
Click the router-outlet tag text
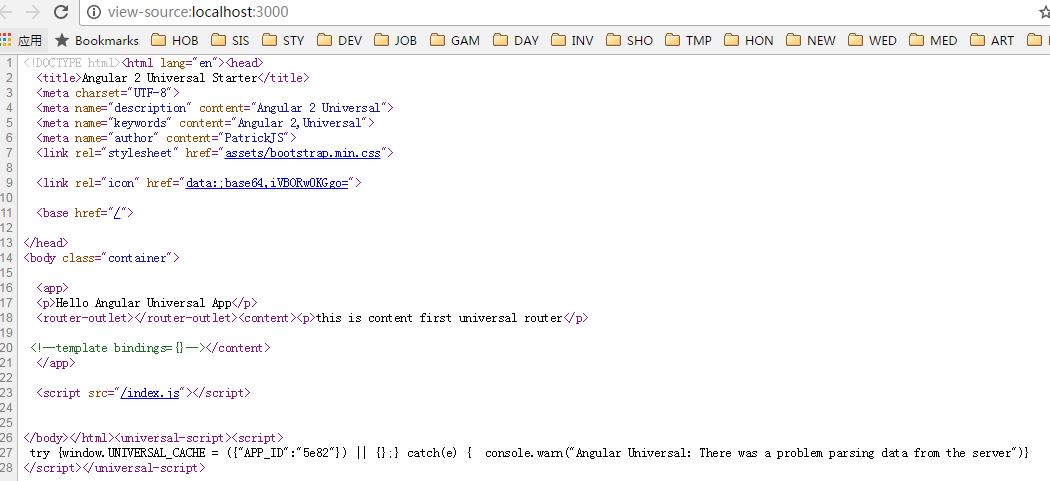137,318
